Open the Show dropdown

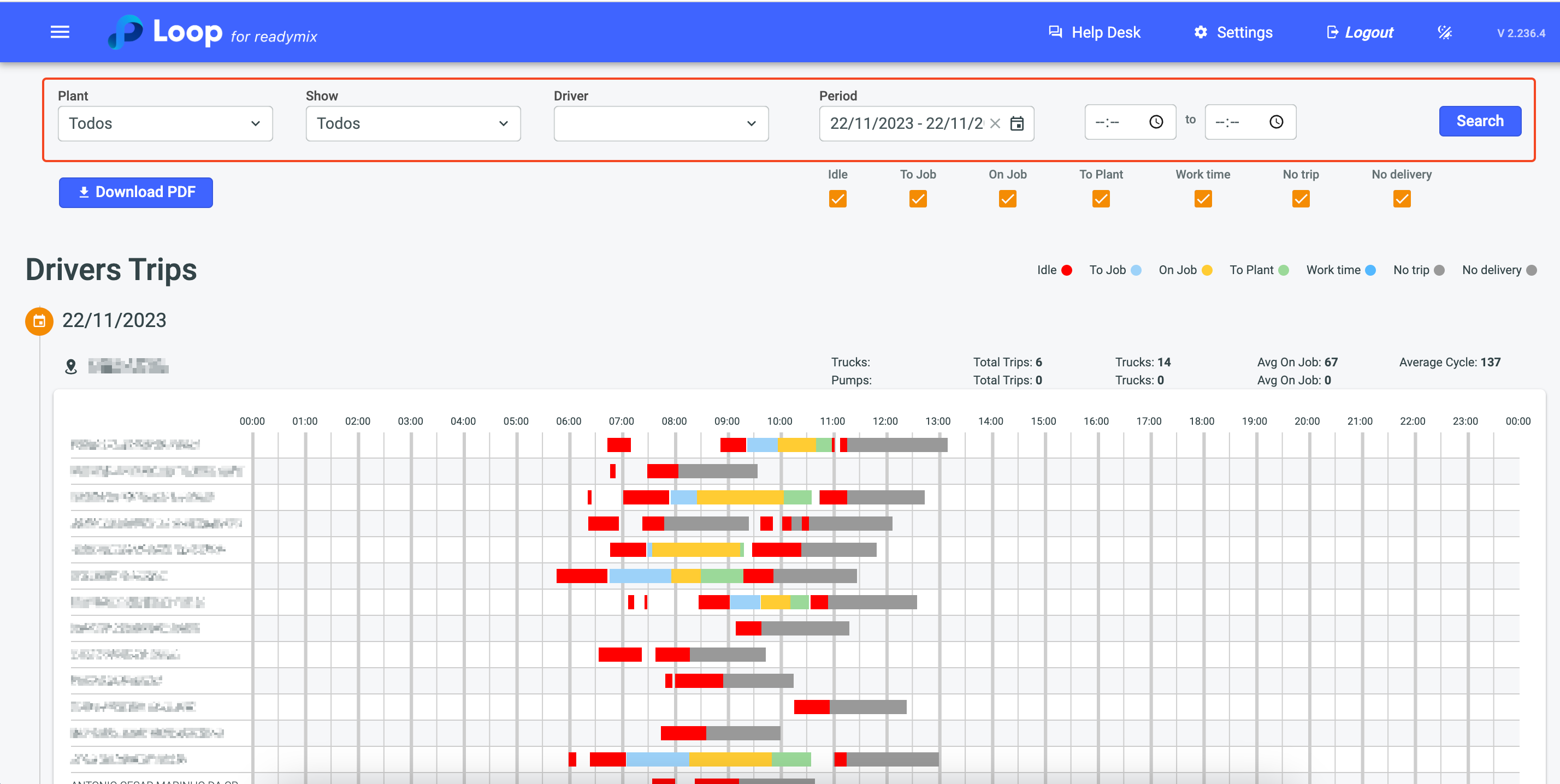412,124
